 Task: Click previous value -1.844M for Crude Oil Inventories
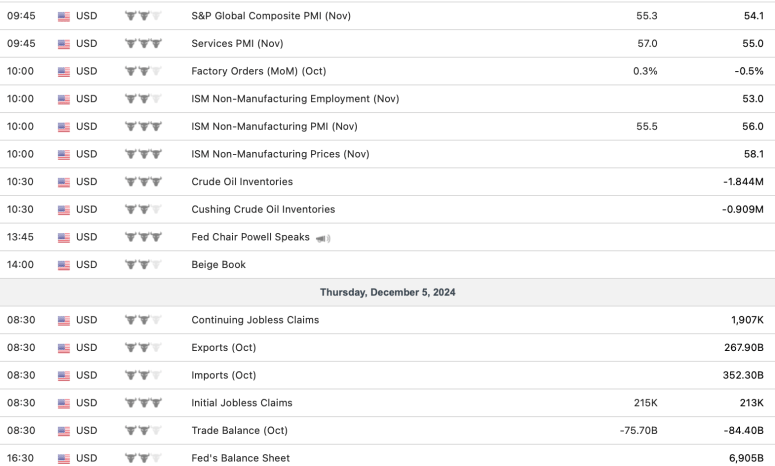pos(743,182)
